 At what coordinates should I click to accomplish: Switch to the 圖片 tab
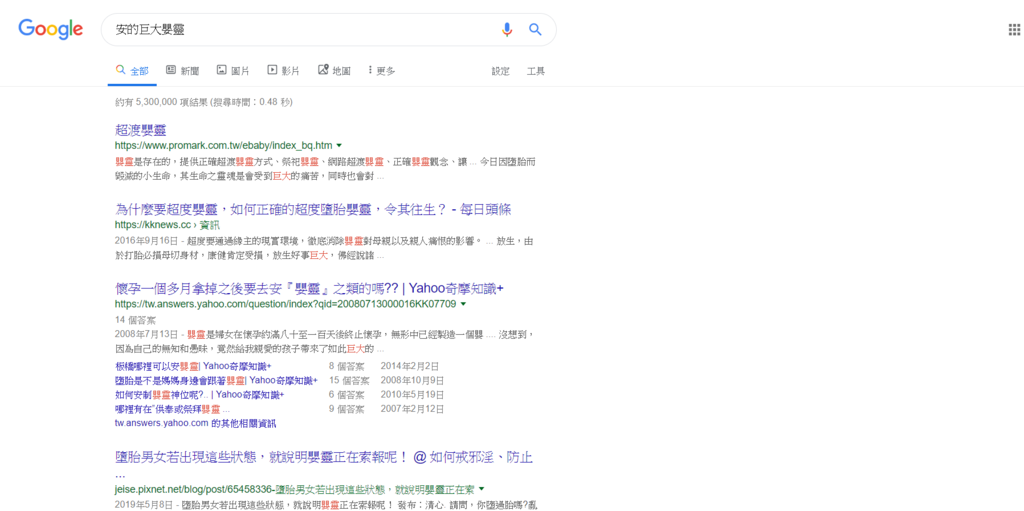click(232, 71)
